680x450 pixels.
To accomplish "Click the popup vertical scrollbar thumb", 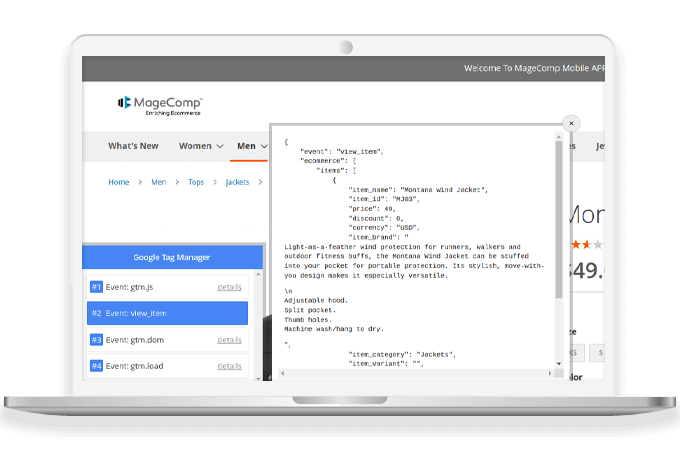I will [559, 219].
